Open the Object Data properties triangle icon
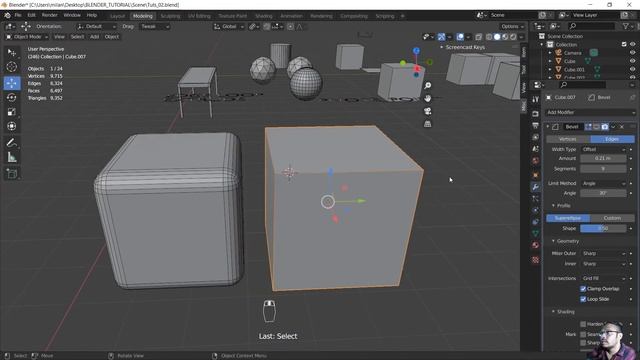 tap(536, 233)
